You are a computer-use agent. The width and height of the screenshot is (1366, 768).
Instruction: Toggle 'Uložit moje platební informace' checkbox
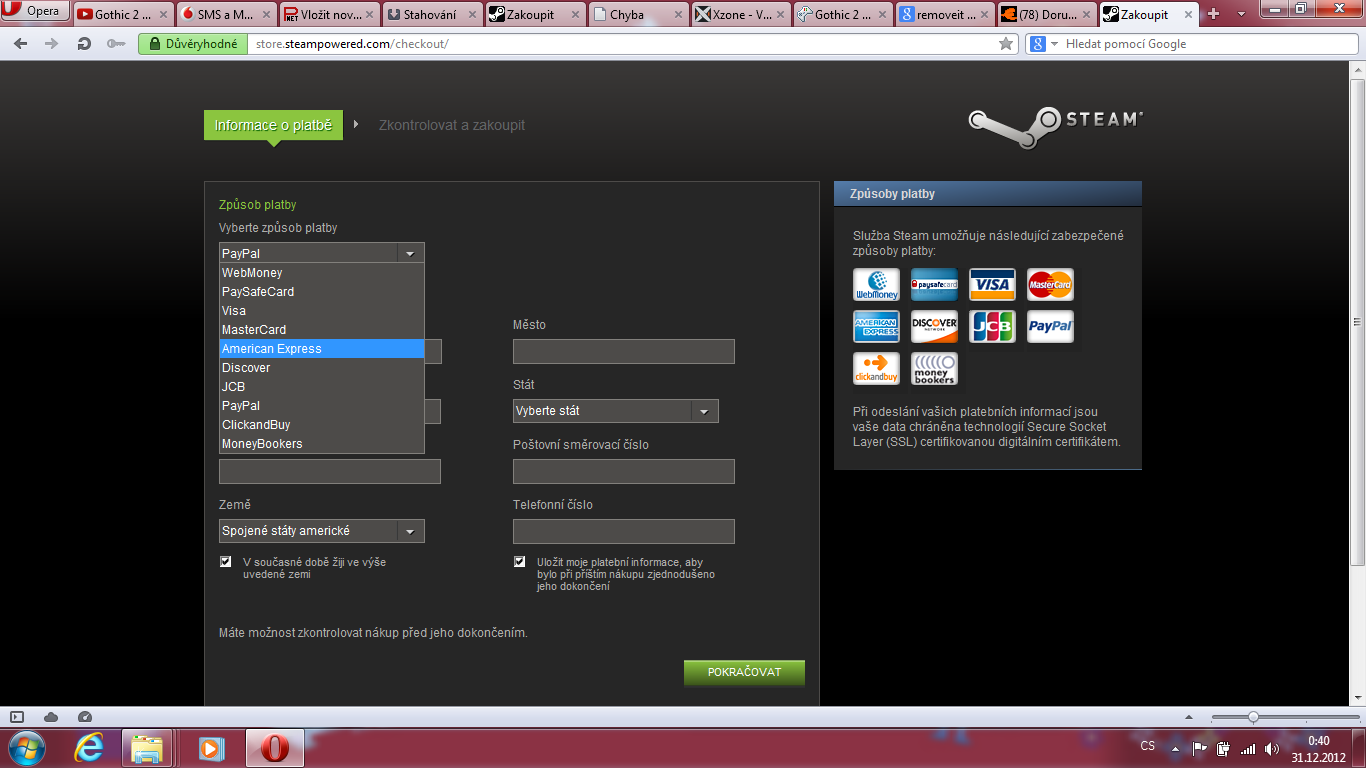[519, 562]
